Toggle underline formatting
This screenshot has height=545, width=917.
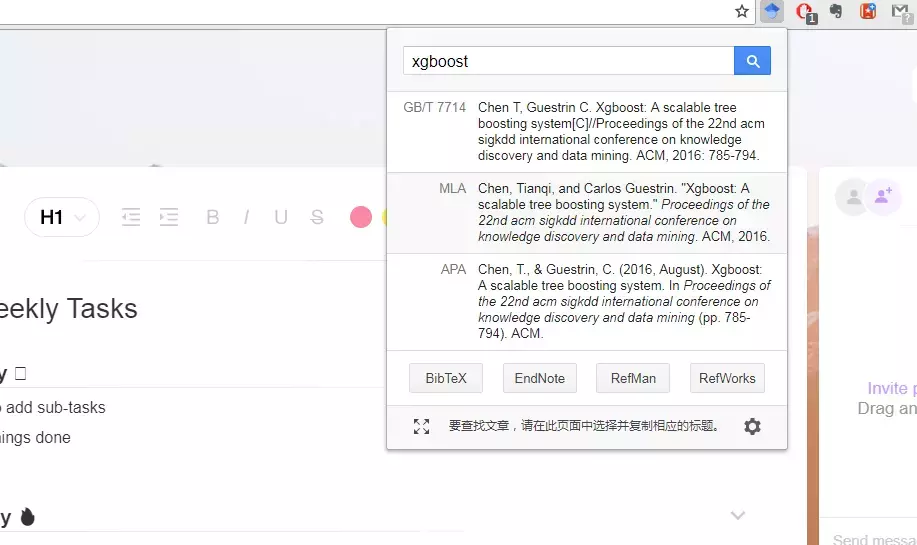(x=281, y=217)
